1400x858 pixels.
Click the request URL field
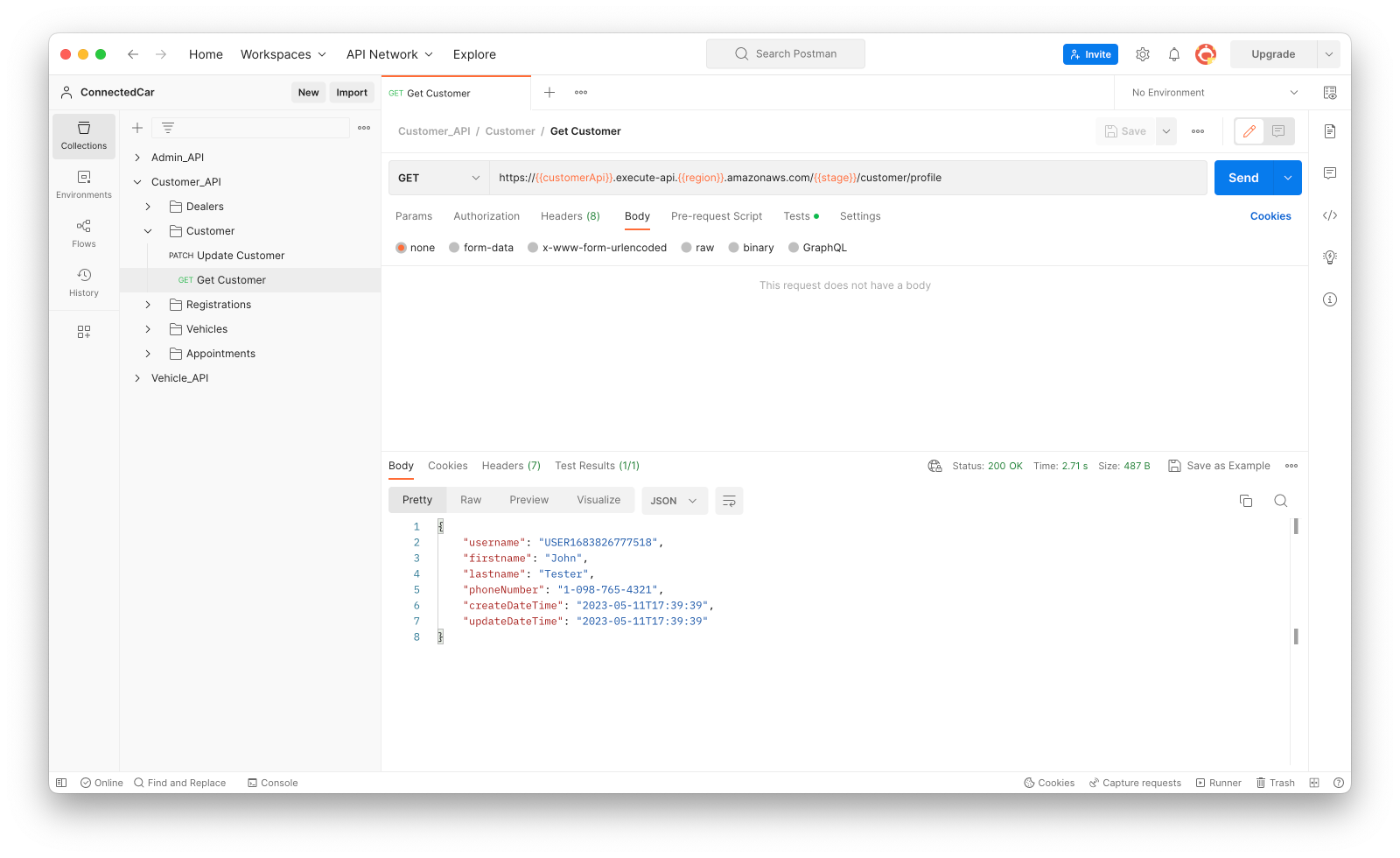(848, 178)
